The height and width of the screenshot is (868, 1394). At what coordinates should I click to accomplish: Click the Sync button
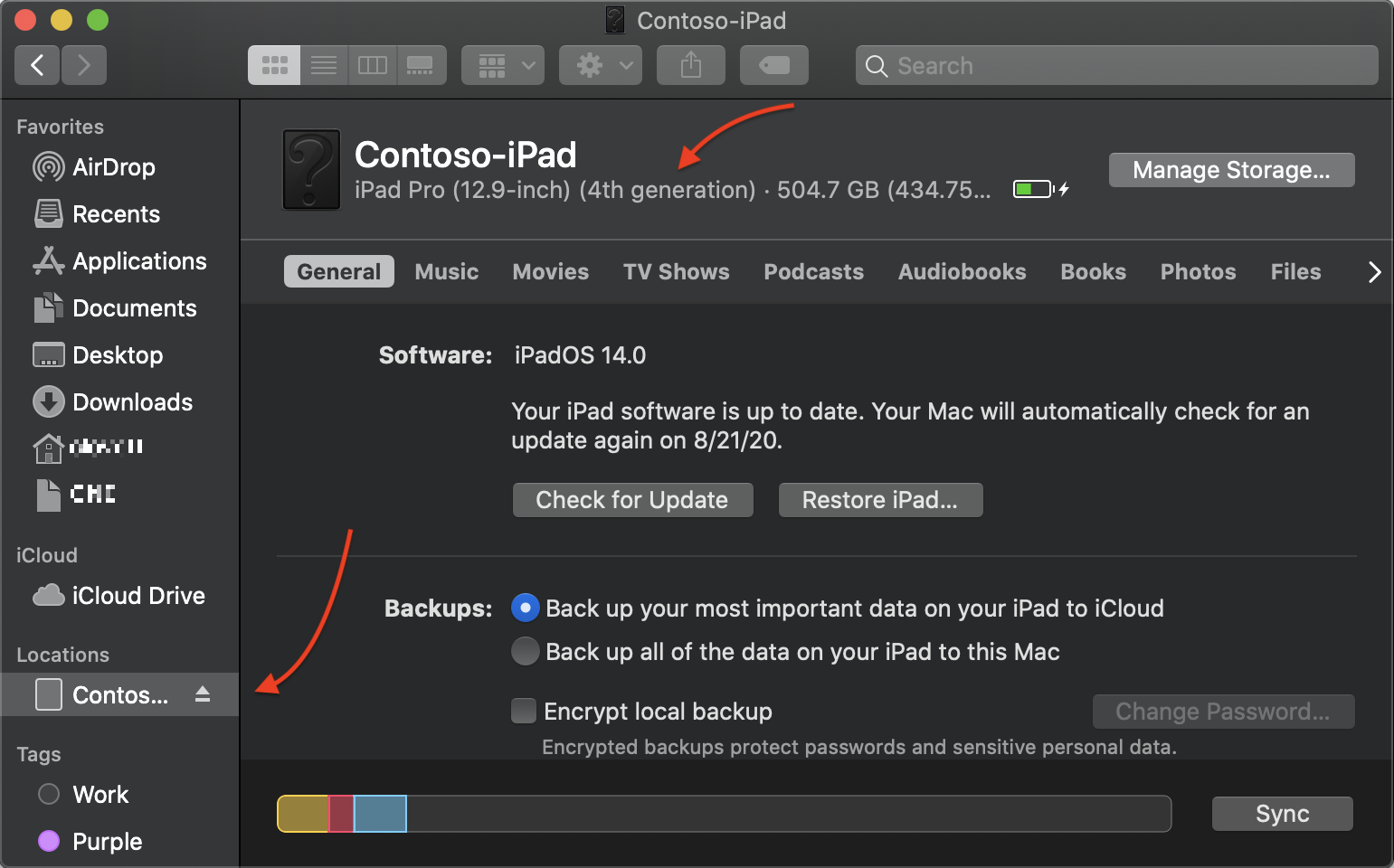pyautogui.click(x=1282, y=814)
